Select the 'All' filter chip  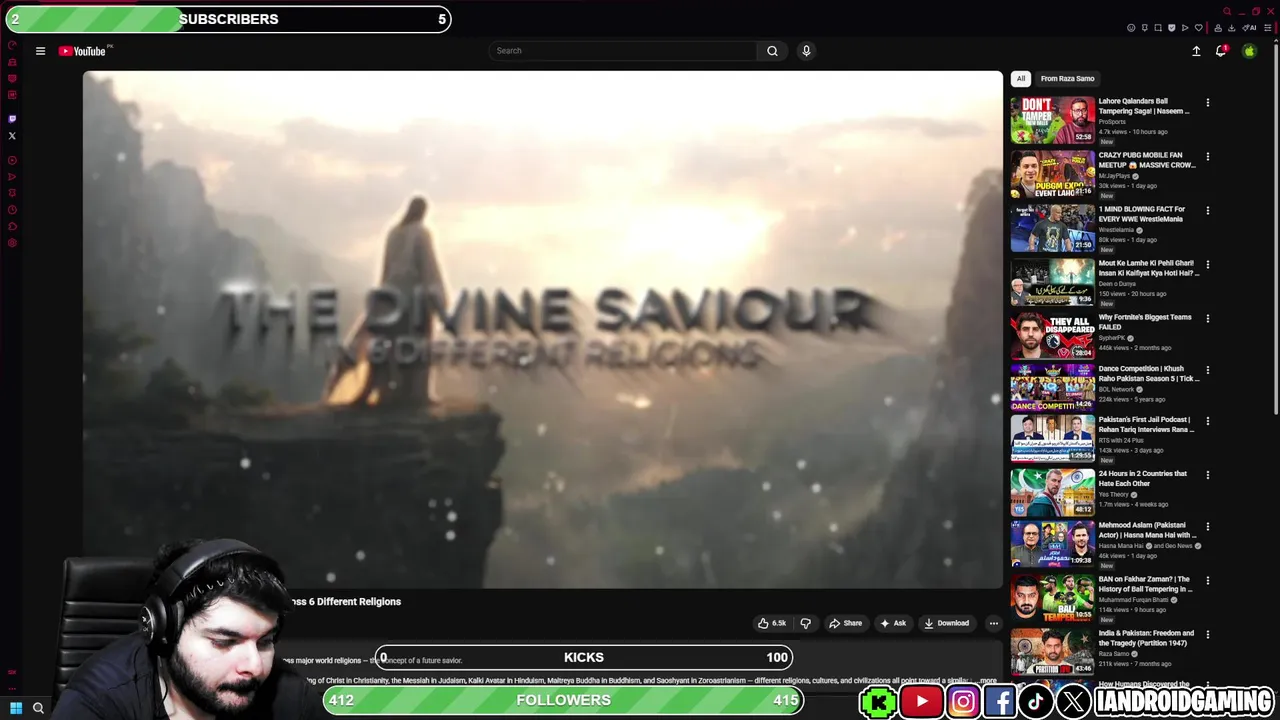1021,79
